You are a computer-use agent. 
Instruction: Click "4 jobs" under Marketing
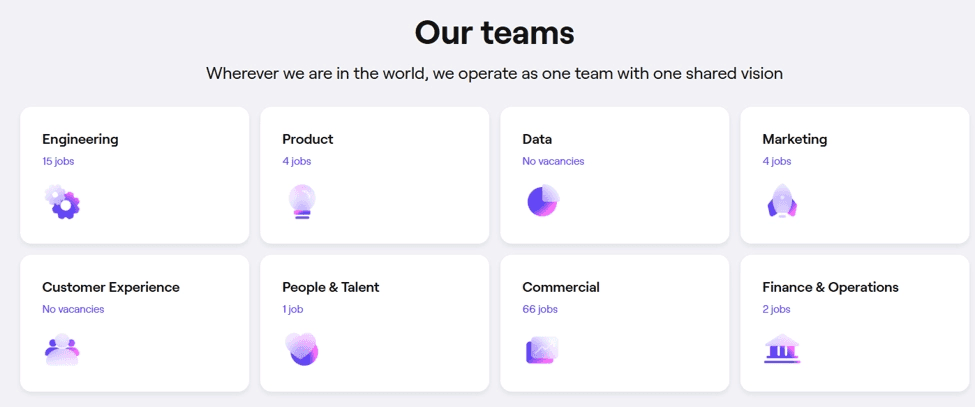pos(777,161)
